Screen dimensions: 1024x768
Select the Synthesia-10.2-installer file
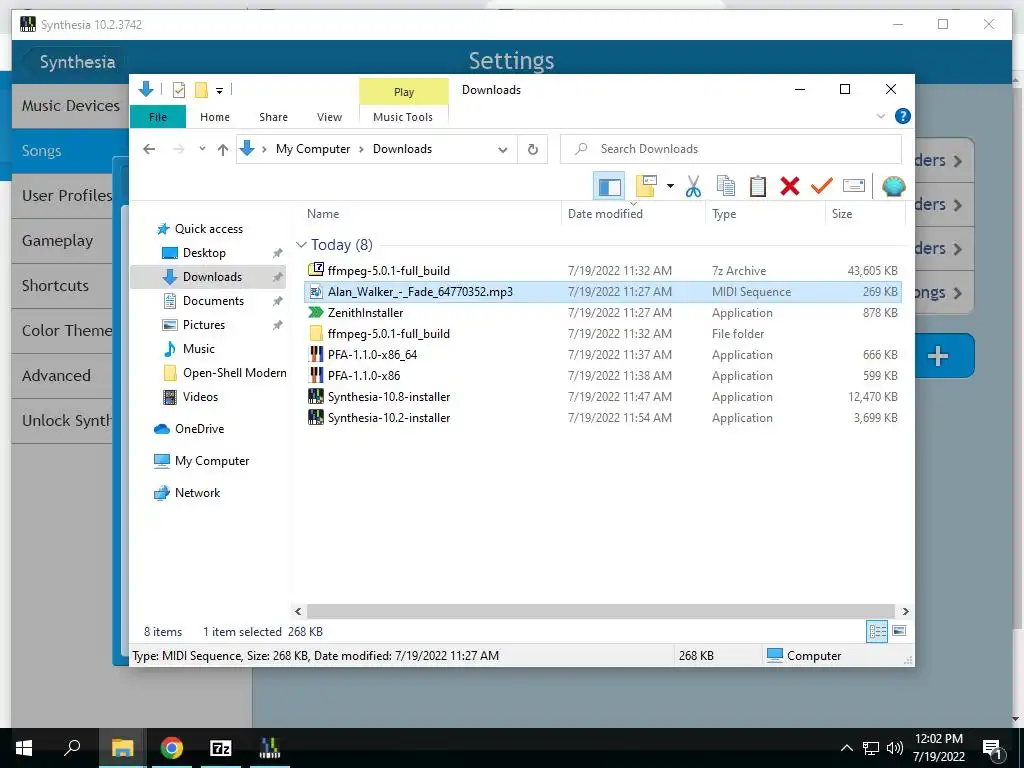pos(603,417)
